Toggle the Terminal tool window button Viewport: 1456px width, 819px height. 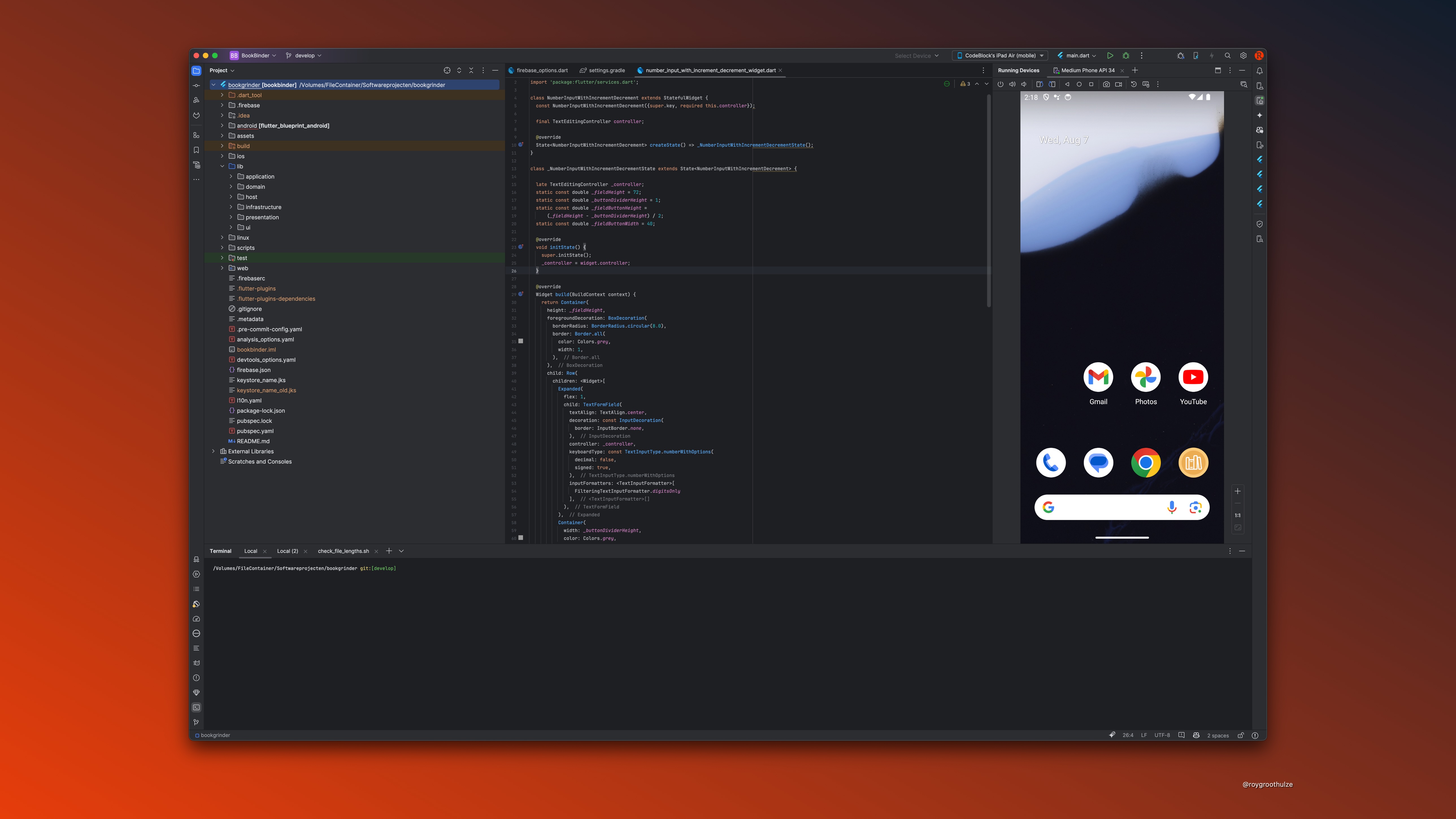(196, 707)
